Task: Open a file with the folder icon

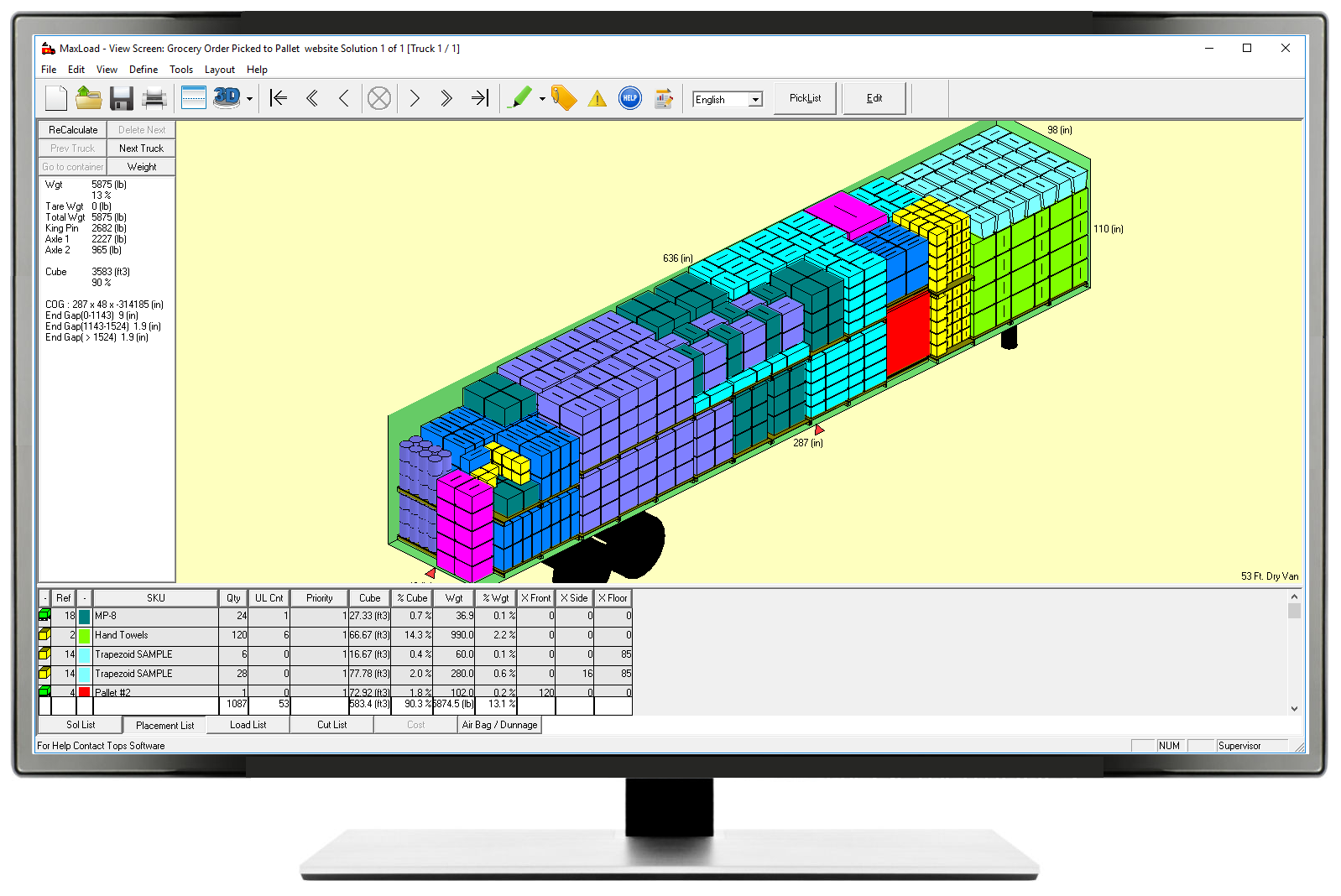Action: (x=88, y=99)
